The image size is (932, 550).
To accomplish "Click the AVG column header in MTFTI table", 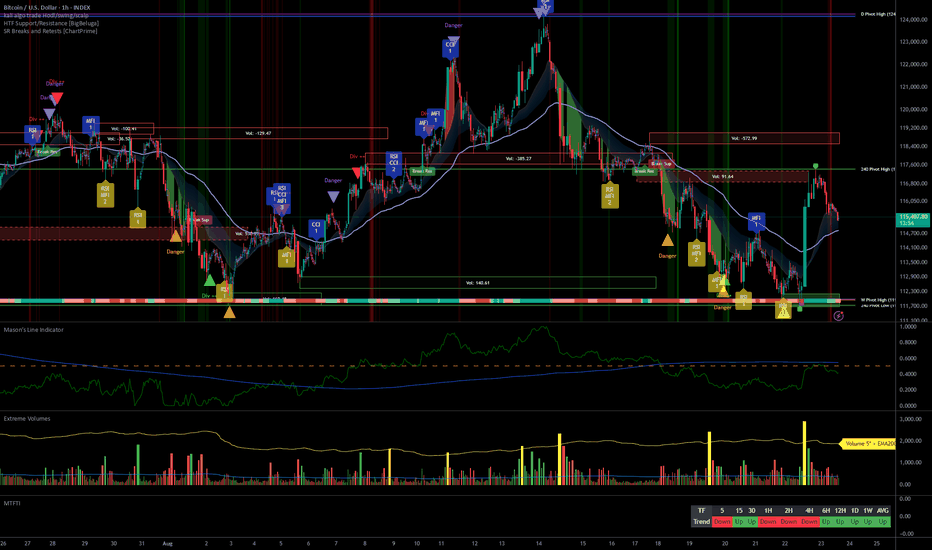I will (883, 511).
